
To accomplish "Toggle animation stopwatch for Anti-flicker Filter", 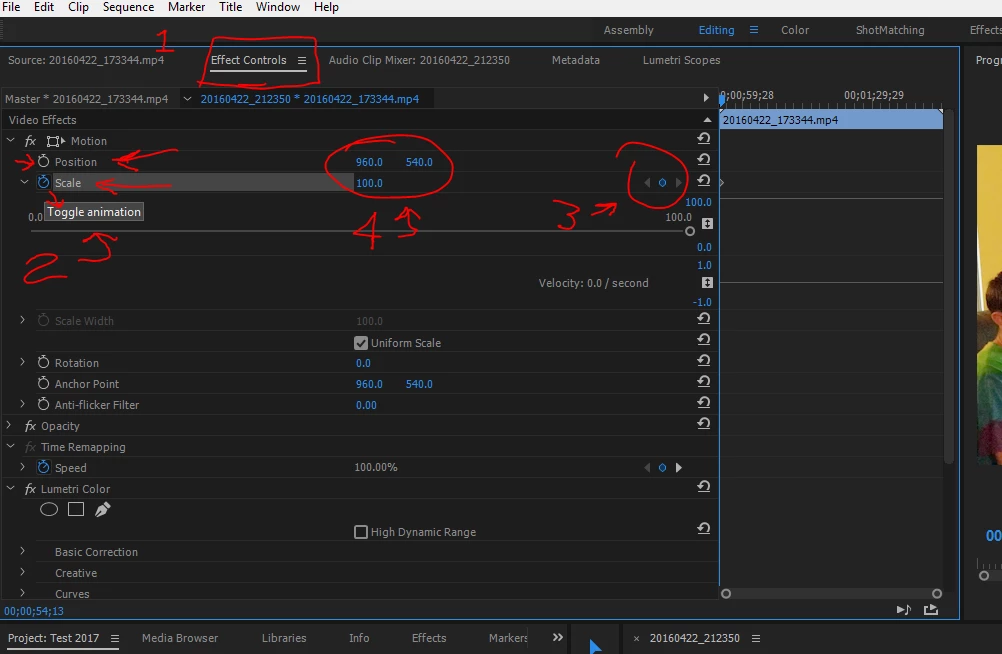I will 43,404.
